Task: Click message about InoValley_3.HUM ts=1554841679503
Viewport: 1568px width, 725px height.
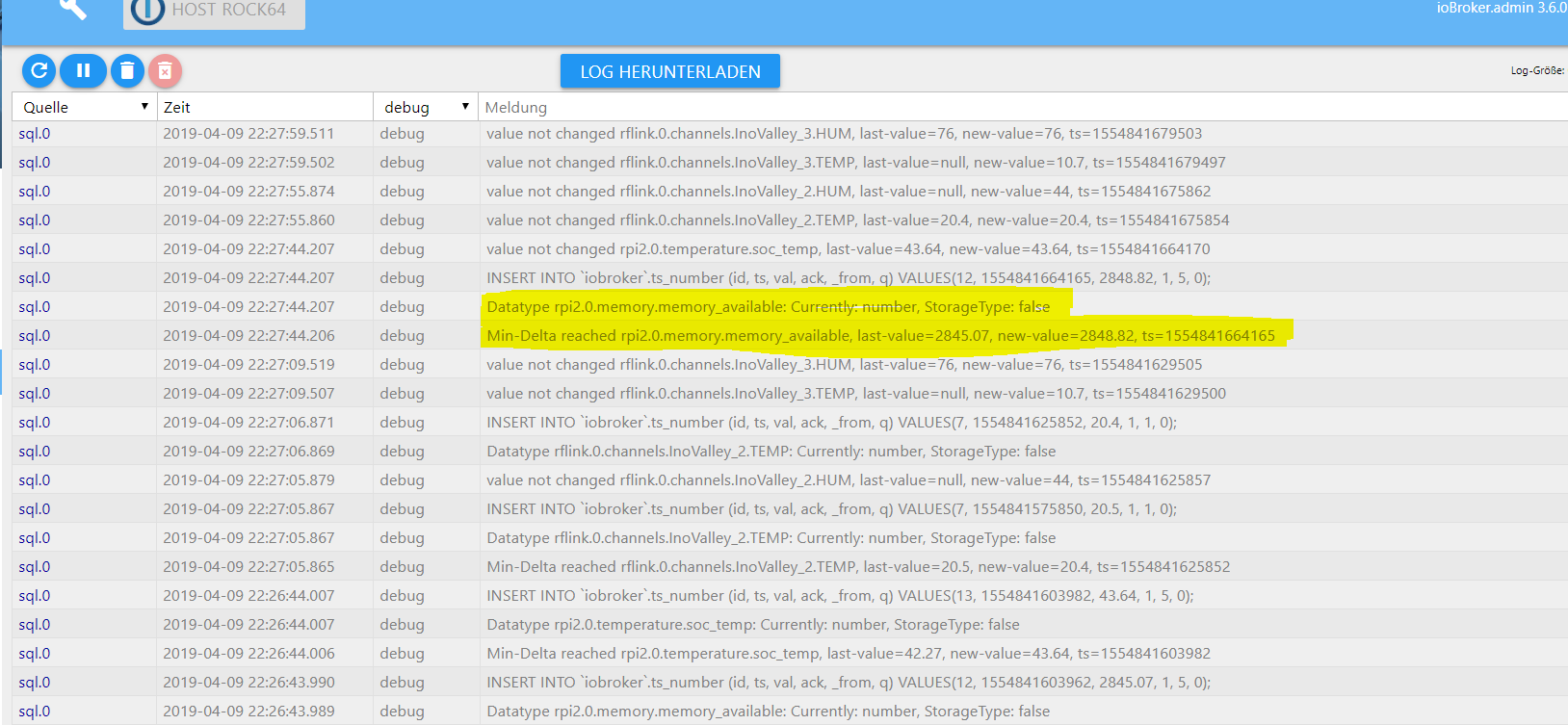Action: (x=844, y=134)
